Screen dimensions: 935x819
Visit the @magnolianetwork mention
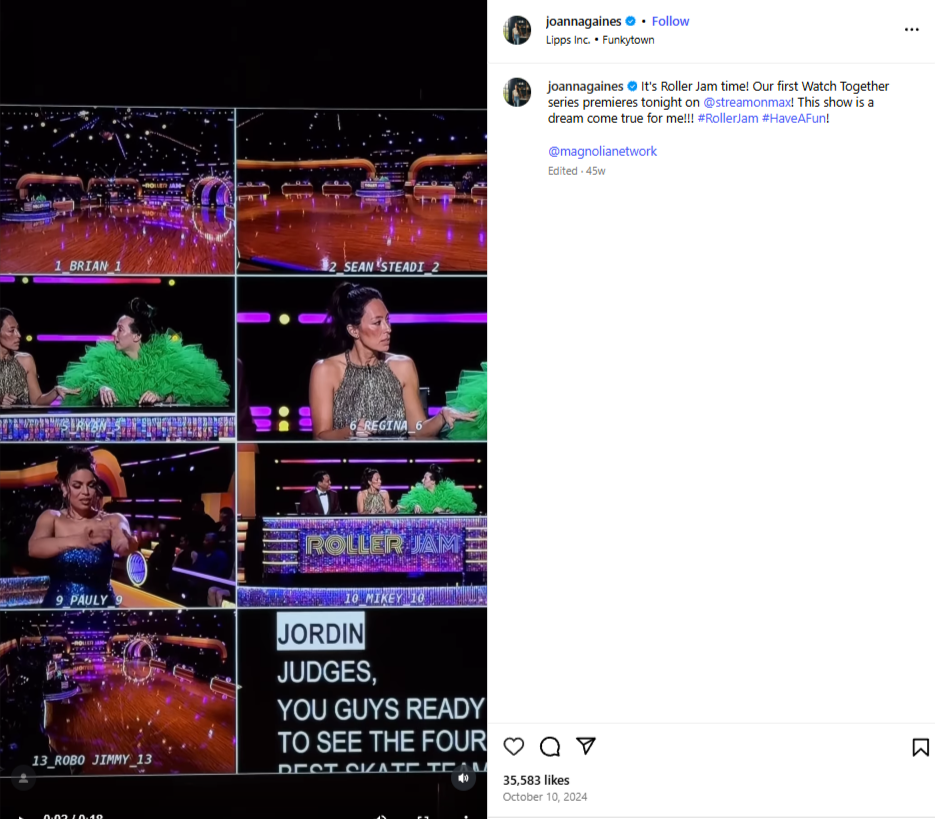602,152
